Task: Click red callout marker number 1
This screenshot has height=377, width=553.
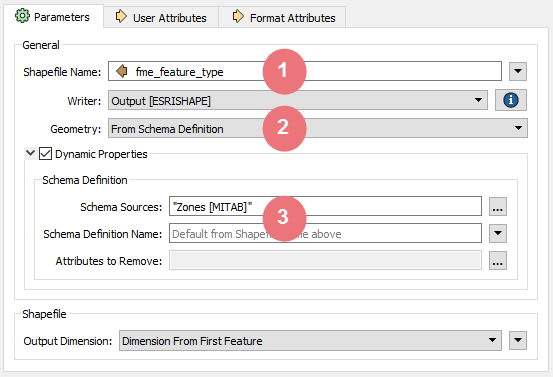Action: [x=285, y=71]
